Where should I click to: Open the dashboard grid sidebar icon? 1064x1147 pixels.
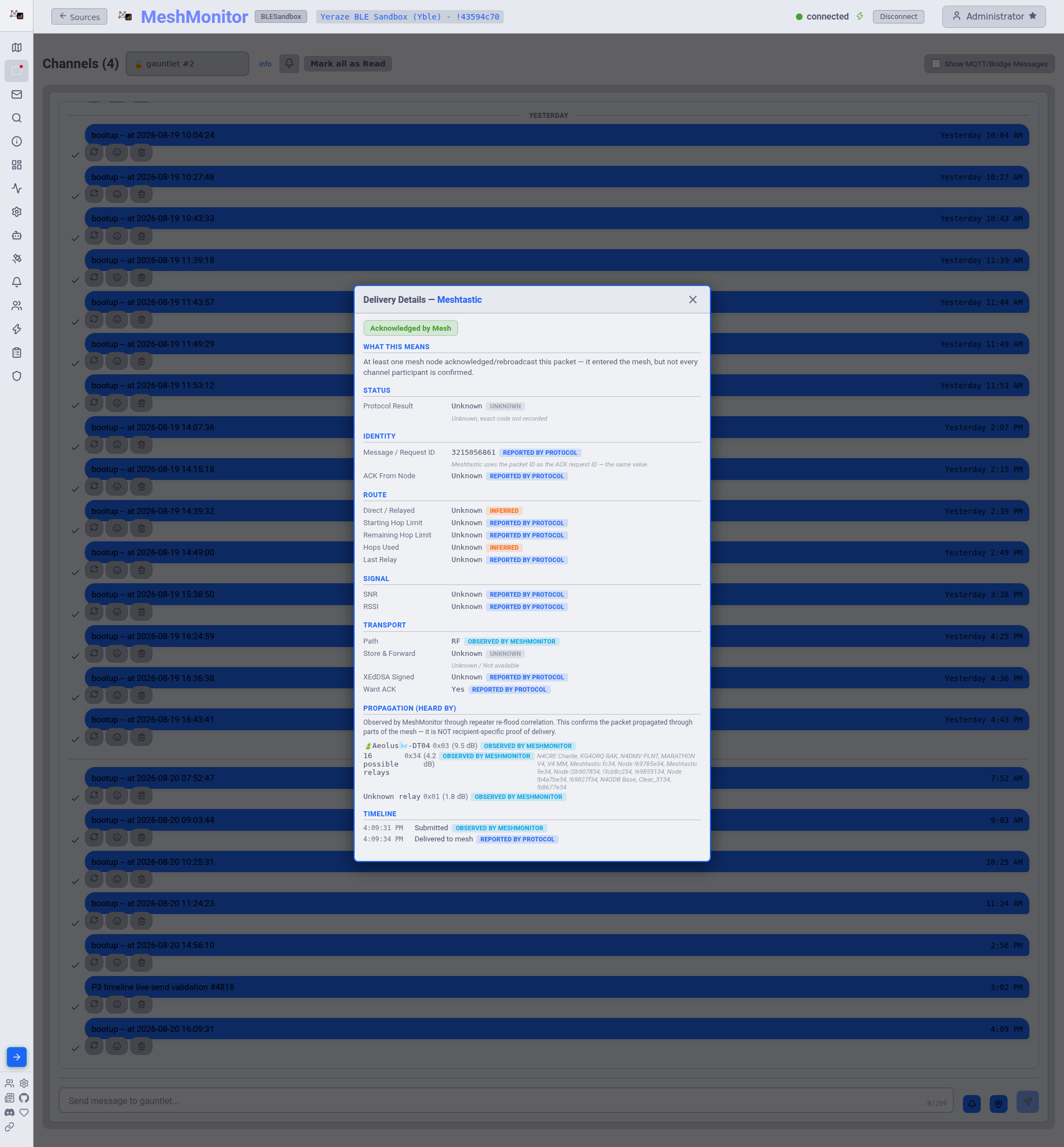pyautogui.click(x=17, y=165)
